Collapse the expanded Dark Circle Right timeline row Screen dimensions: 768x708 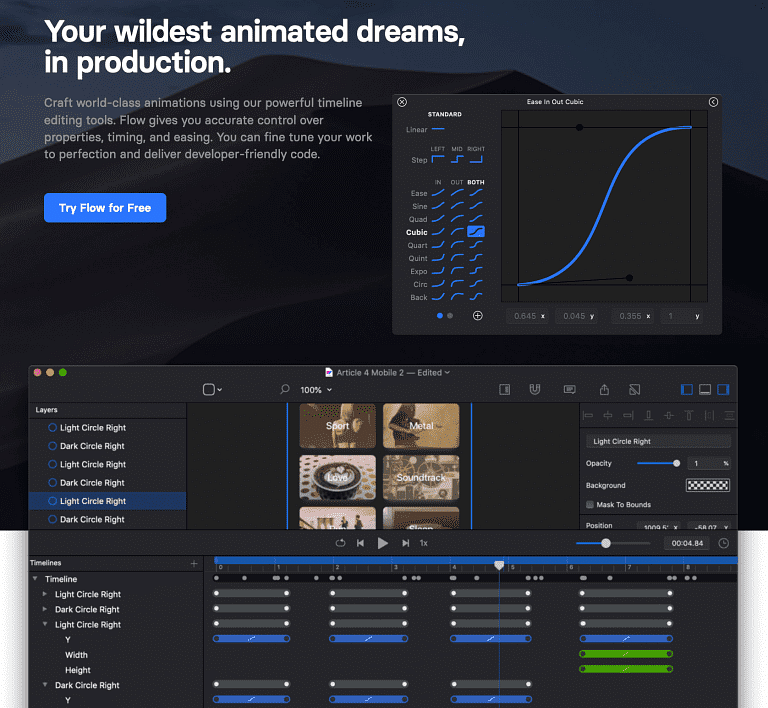[x=45, y=685]
